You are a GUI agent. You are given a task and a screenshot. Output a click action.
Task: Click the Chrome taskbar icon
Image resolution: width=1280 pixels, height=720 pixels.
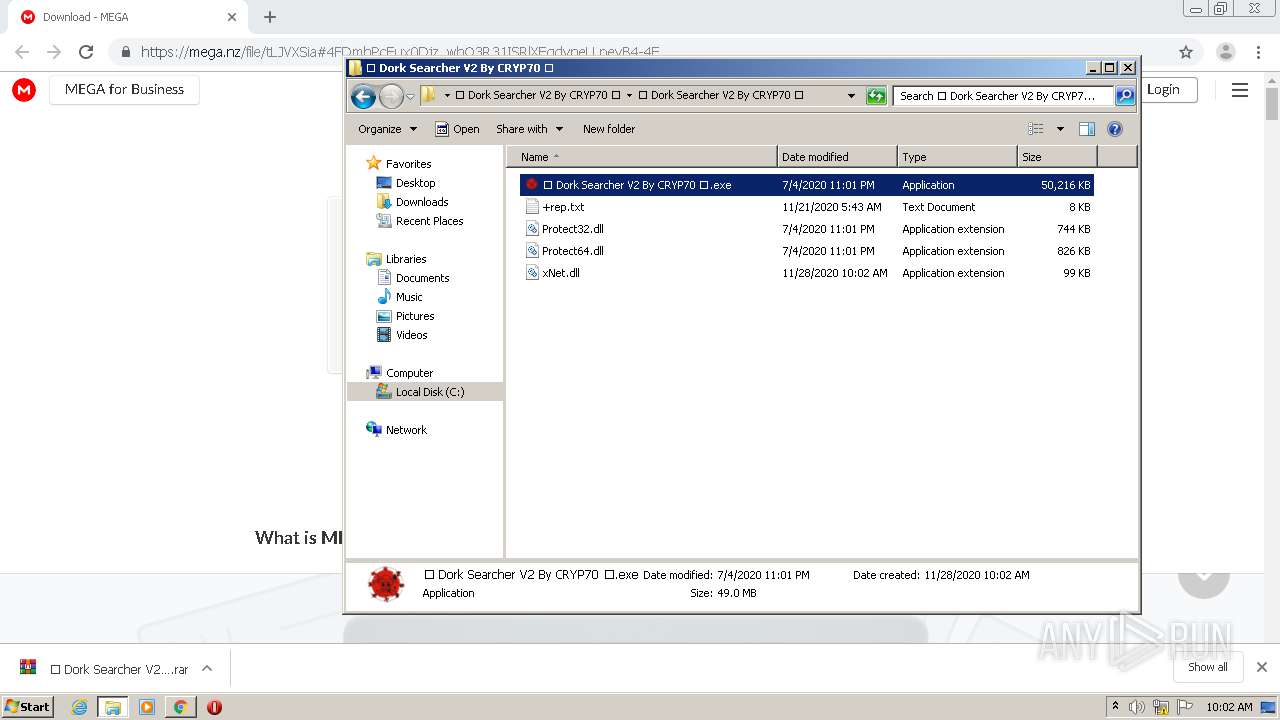180,707
